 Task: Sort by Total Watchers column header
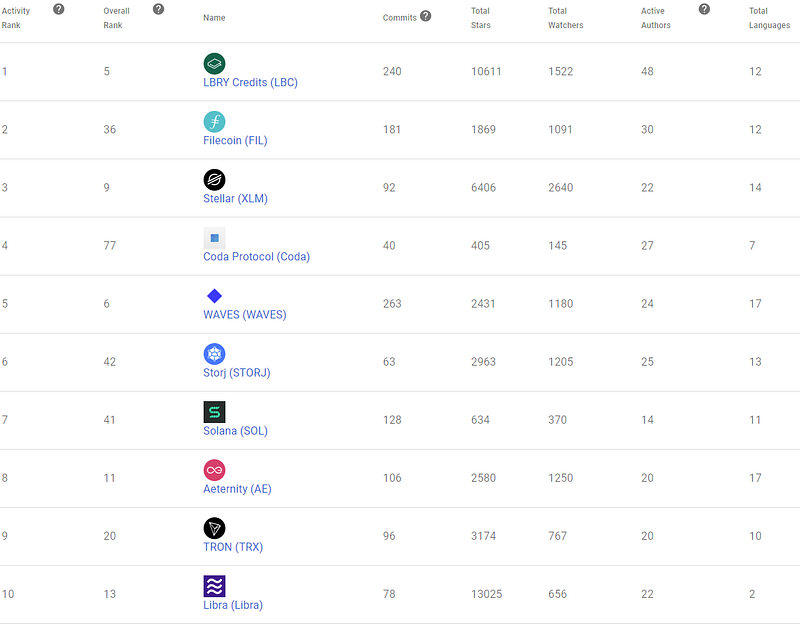565,17
